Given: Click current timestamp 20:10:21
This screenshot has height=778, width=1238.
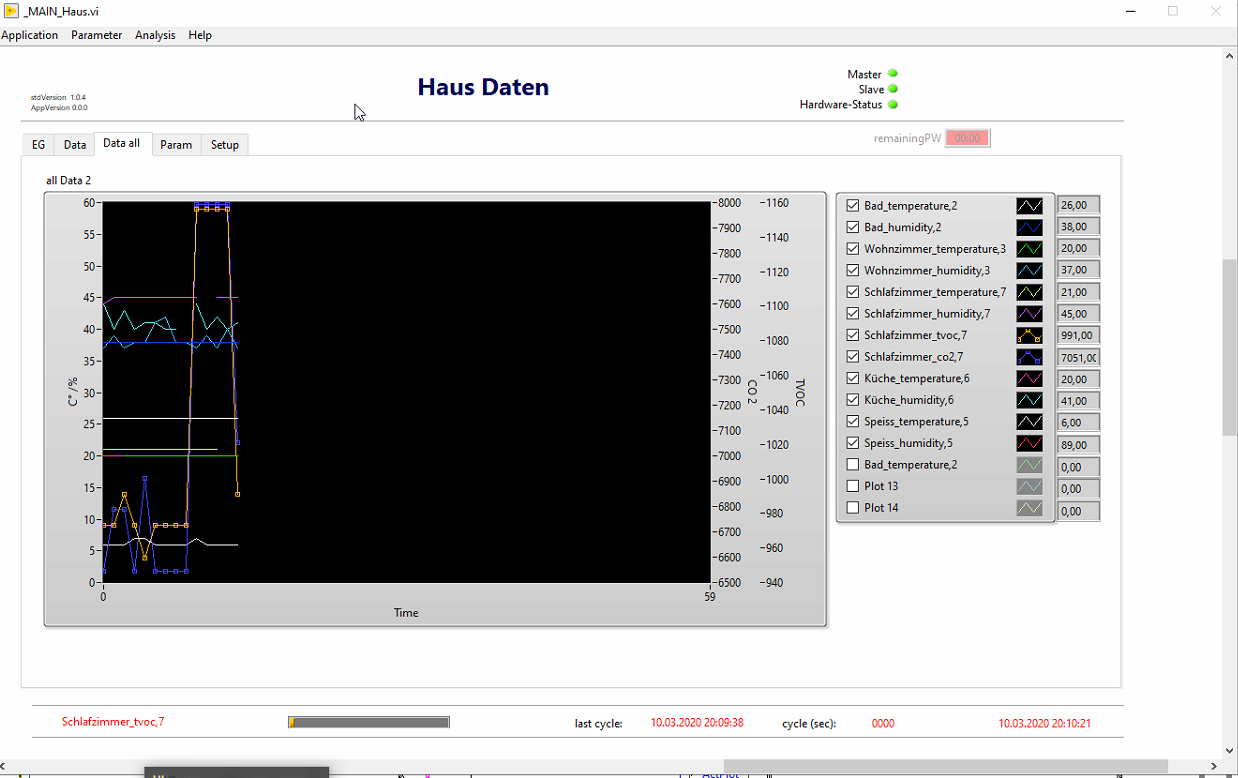Looking at the screenshot, I should (1044, 723).
